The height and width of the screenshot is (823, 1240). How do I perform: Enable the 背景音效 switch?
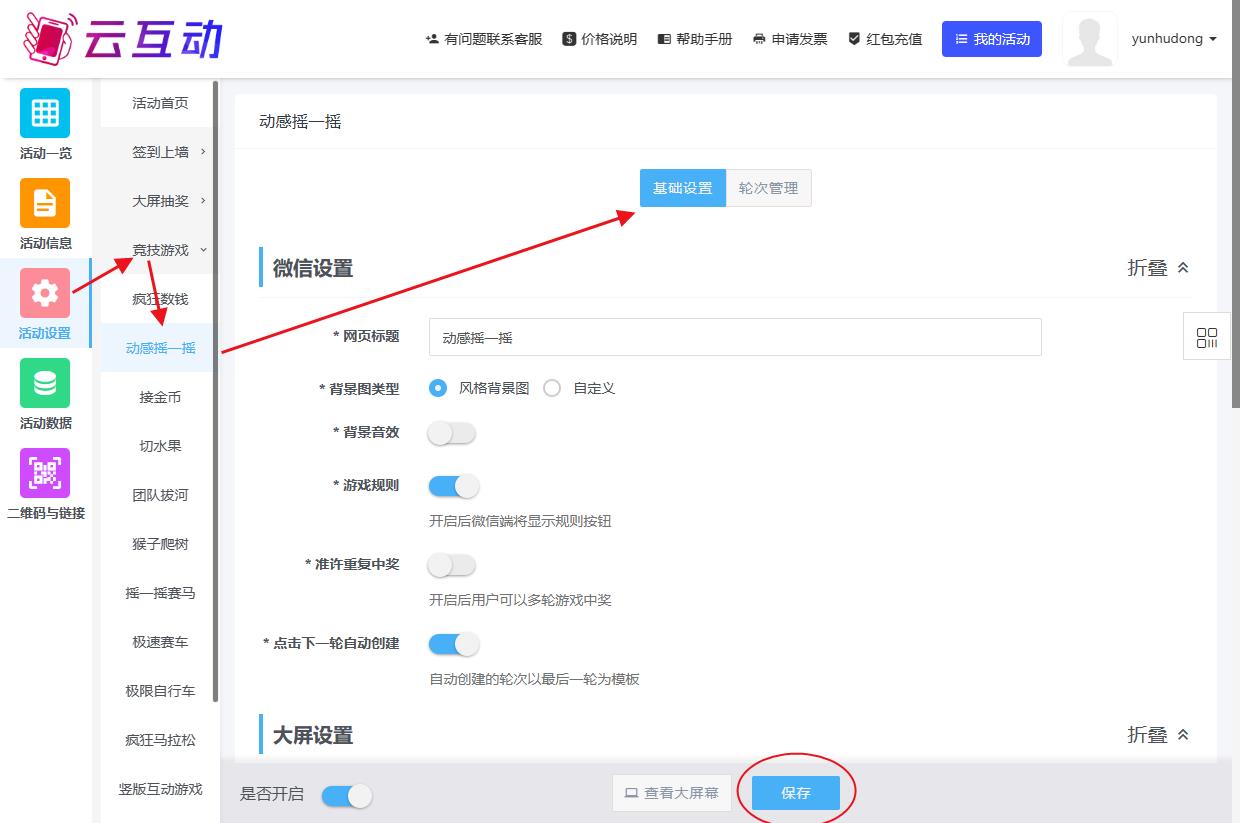452,433
